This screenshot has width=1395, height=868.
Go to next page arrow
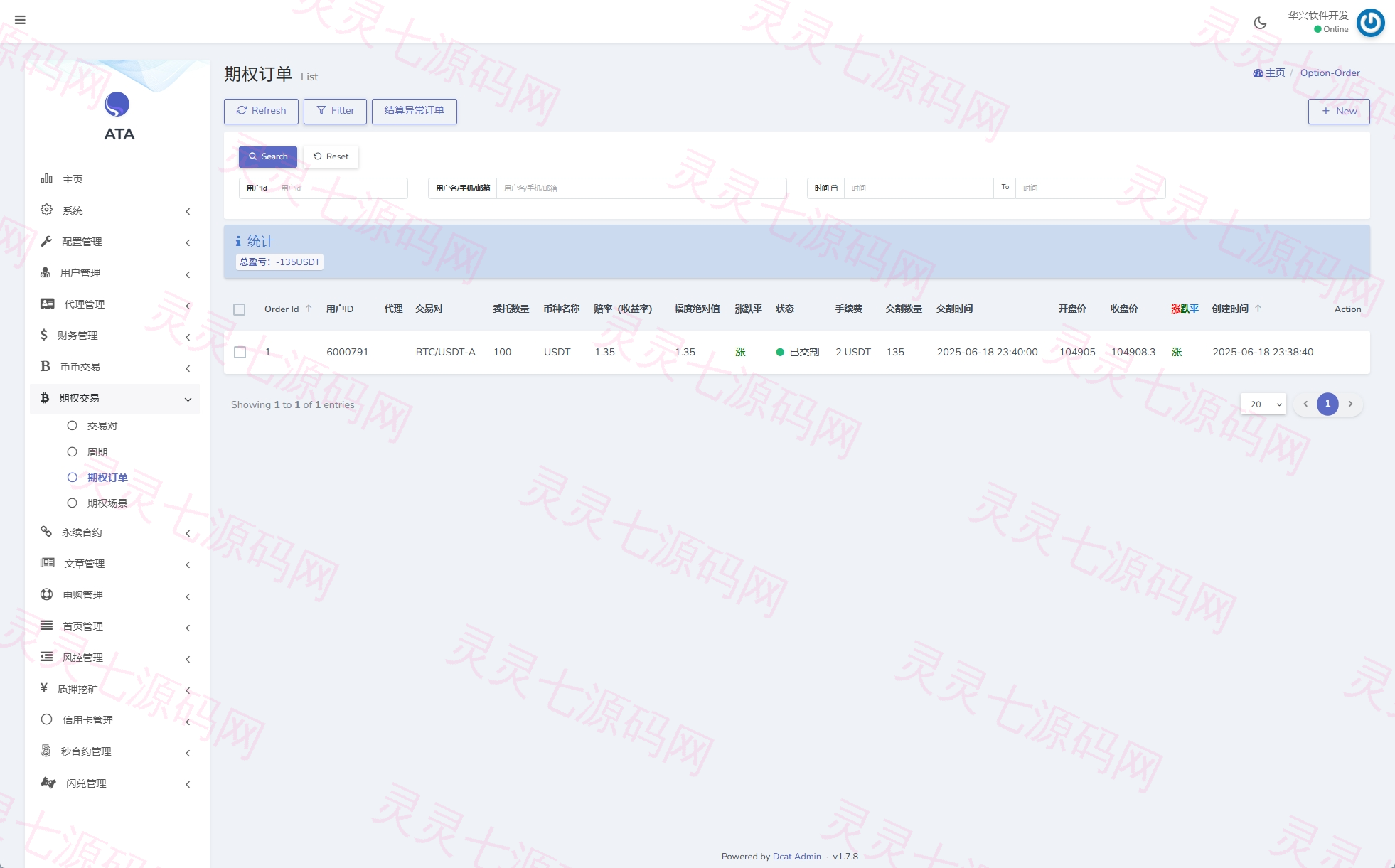click(x=1350, y=404)
